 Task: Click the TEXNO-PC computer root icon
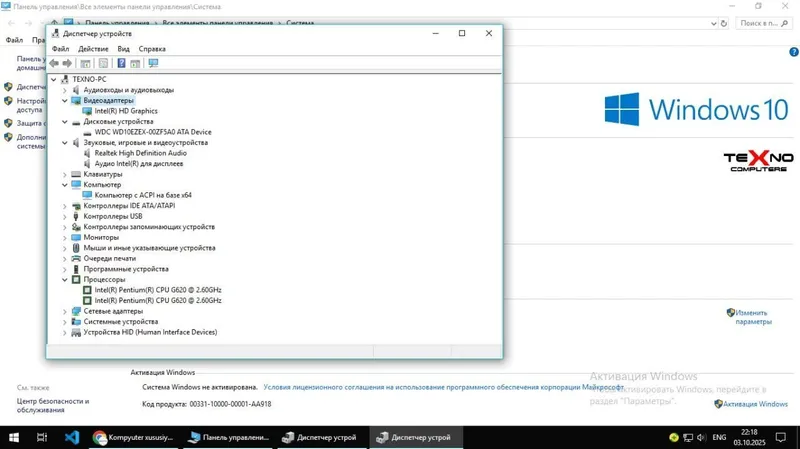(x=65, y=79)
